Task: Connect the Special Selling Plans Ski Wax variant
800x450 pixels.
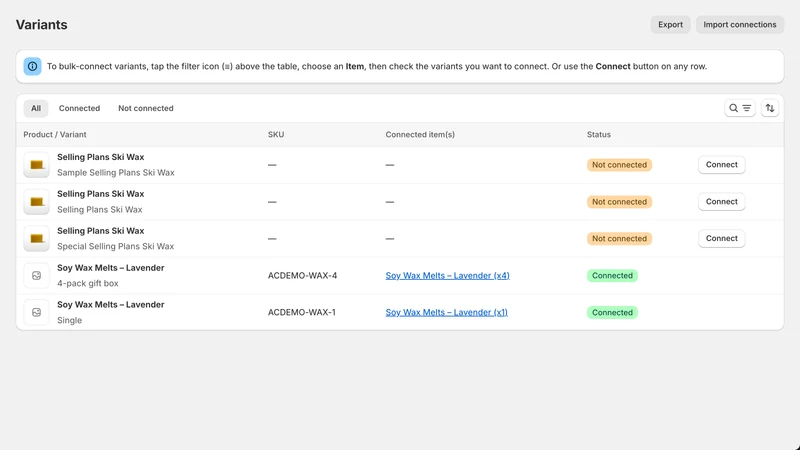Action: coord(721,238)
